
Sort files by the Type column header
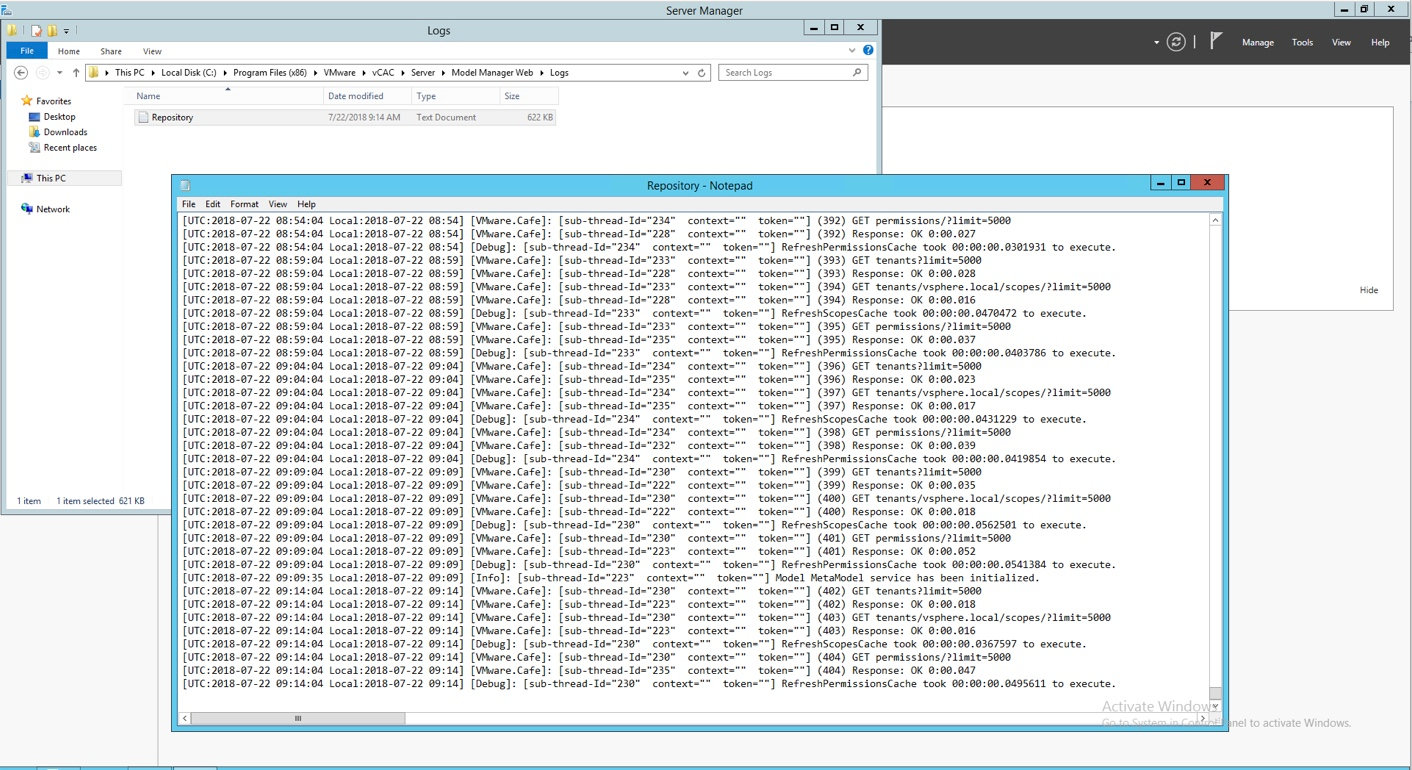tap(456, 96)
